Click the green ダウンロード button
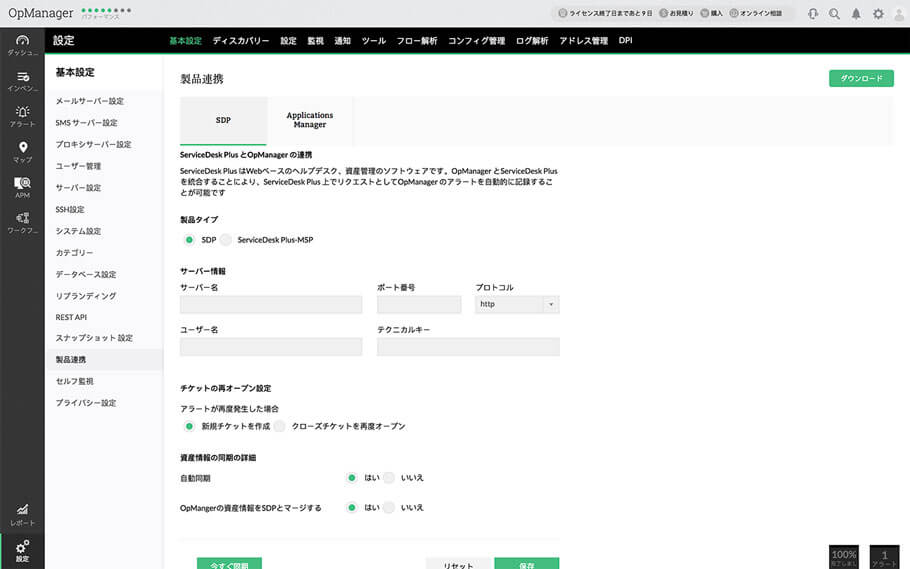The height and width of the screenshot is (569, 910). point(861,78)
